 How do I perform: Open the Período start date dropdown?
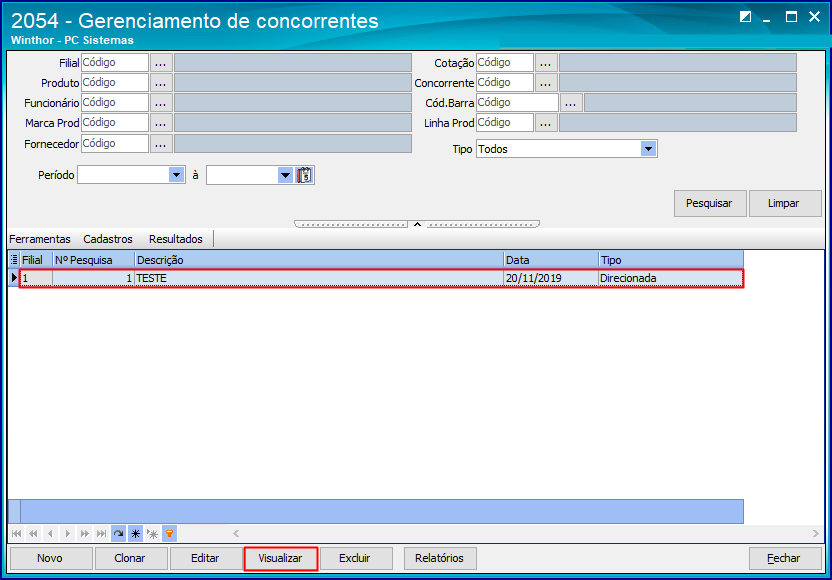(x=176, y=175)
